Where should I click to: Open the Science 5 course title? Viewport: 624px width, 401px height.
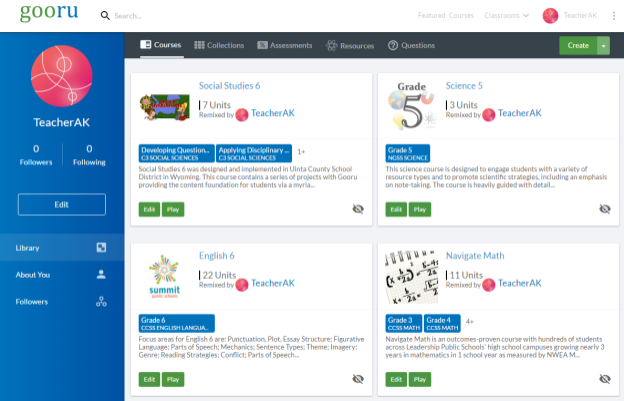[464, 86]
